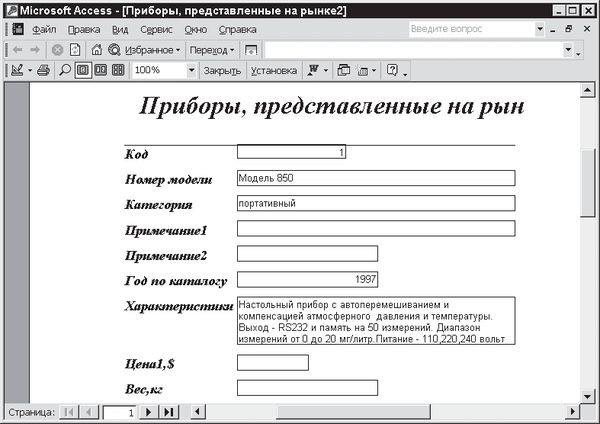This screenshot has height=424, width=600.
Task: Show two pages preview layout
Action: click(x=101, y=70)
